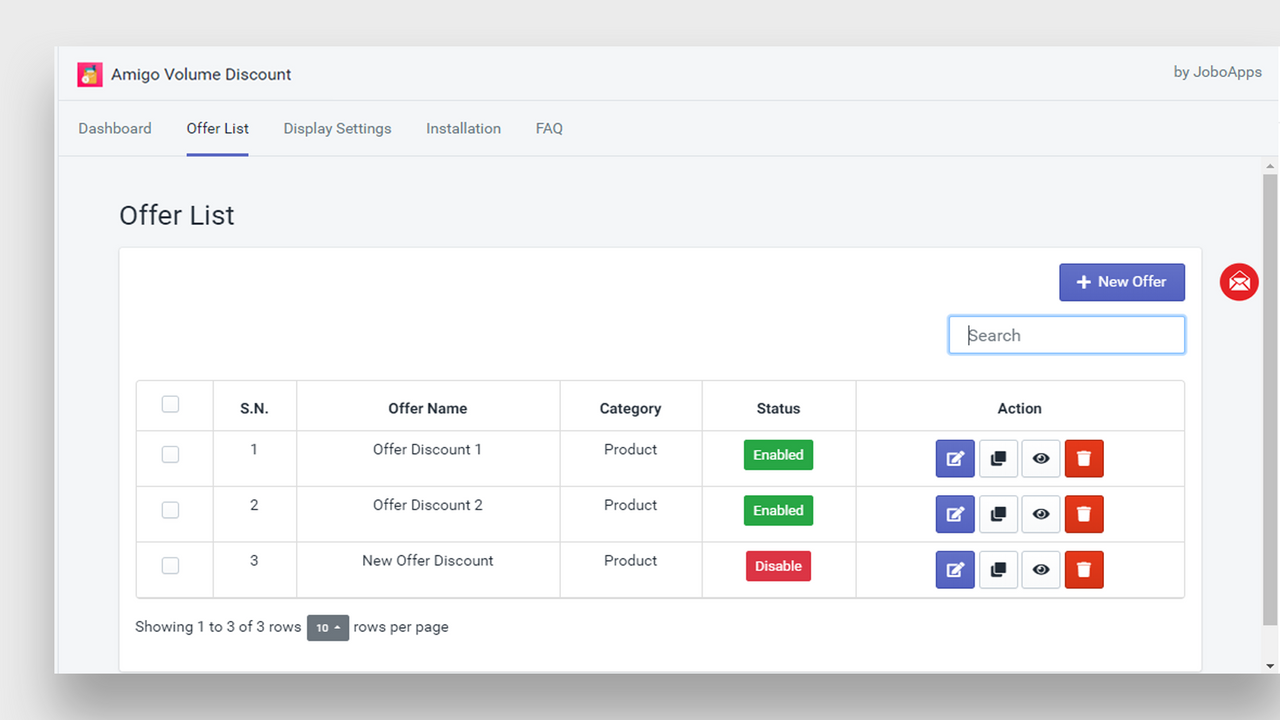This screenshot has height=720, width=1280.
Task: Open the rows per page dropdown
Action: [x=327, y=628]
